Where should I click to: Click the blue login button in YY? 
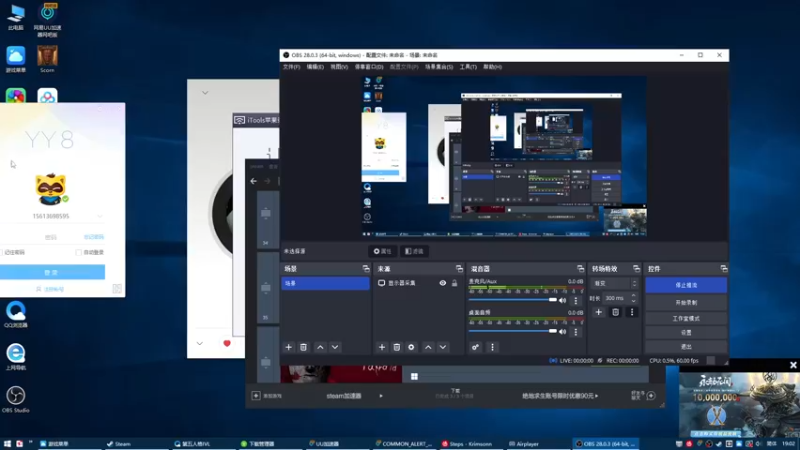coord(52,272)
